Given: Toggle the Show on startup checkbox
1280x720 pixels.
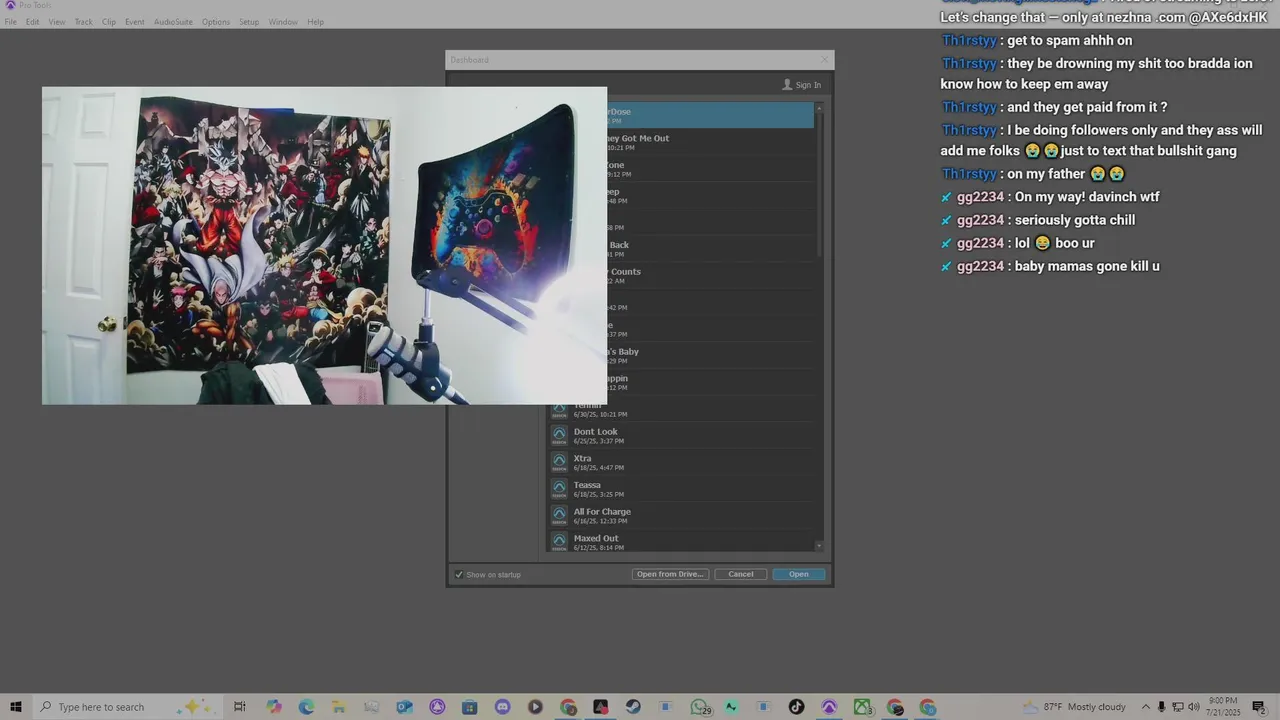Looking at the screenshot, I should click(459, 575).
